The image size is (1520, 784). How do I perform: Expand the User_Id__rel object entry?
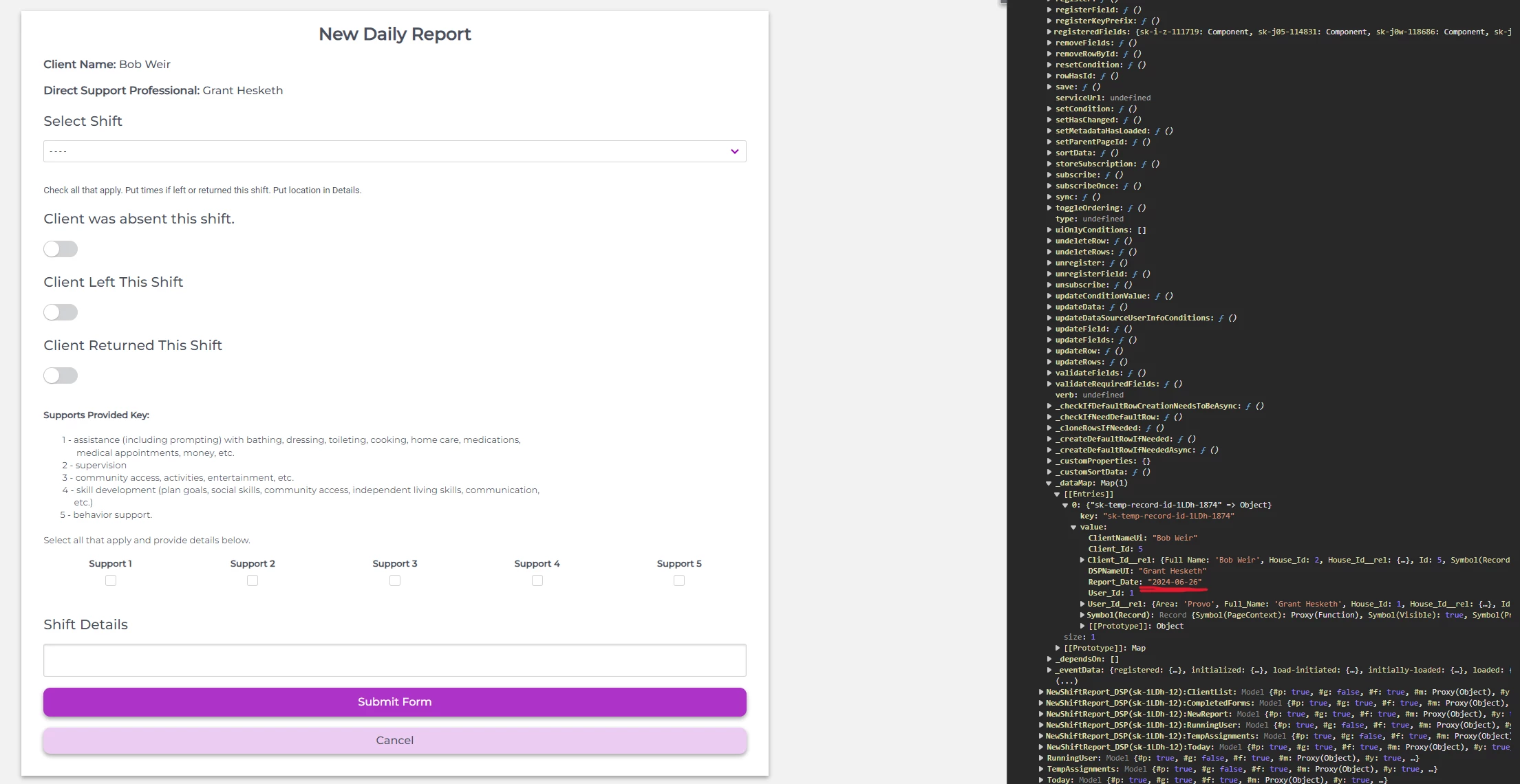click(1082, 604)
